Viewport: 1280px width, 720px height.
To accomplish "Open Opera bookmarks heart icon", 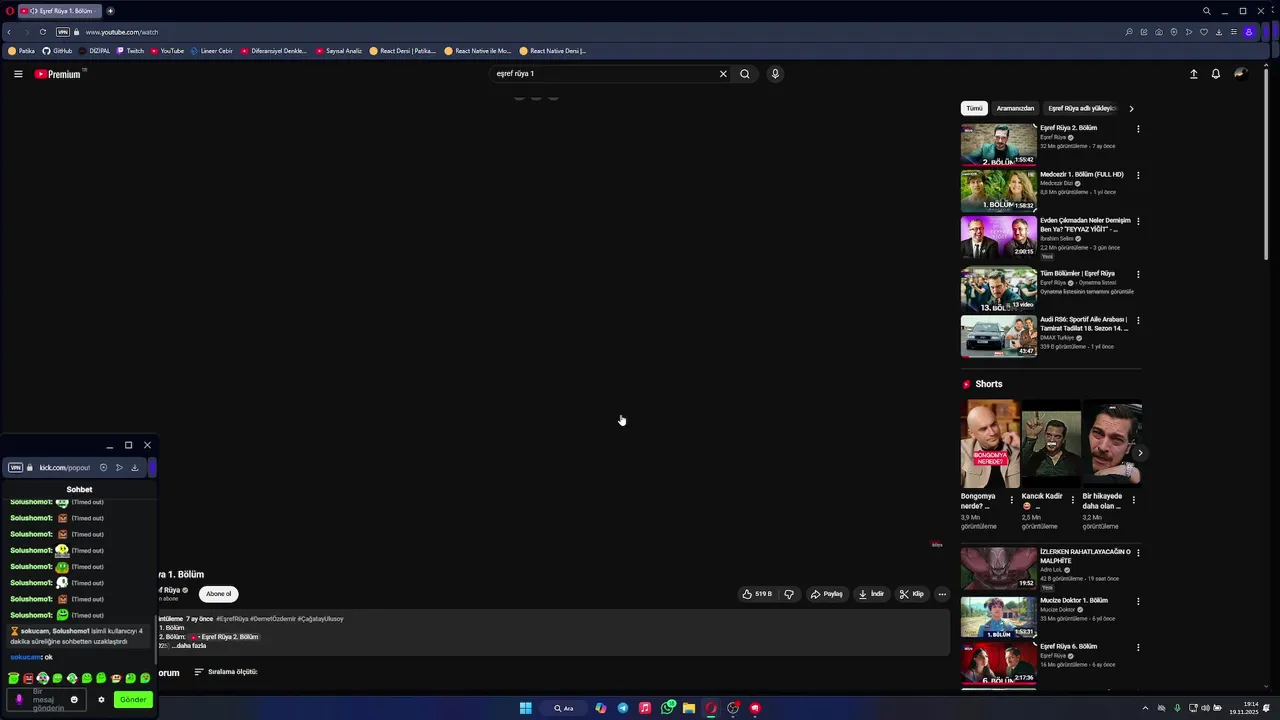I will [x=1203, y=32].
